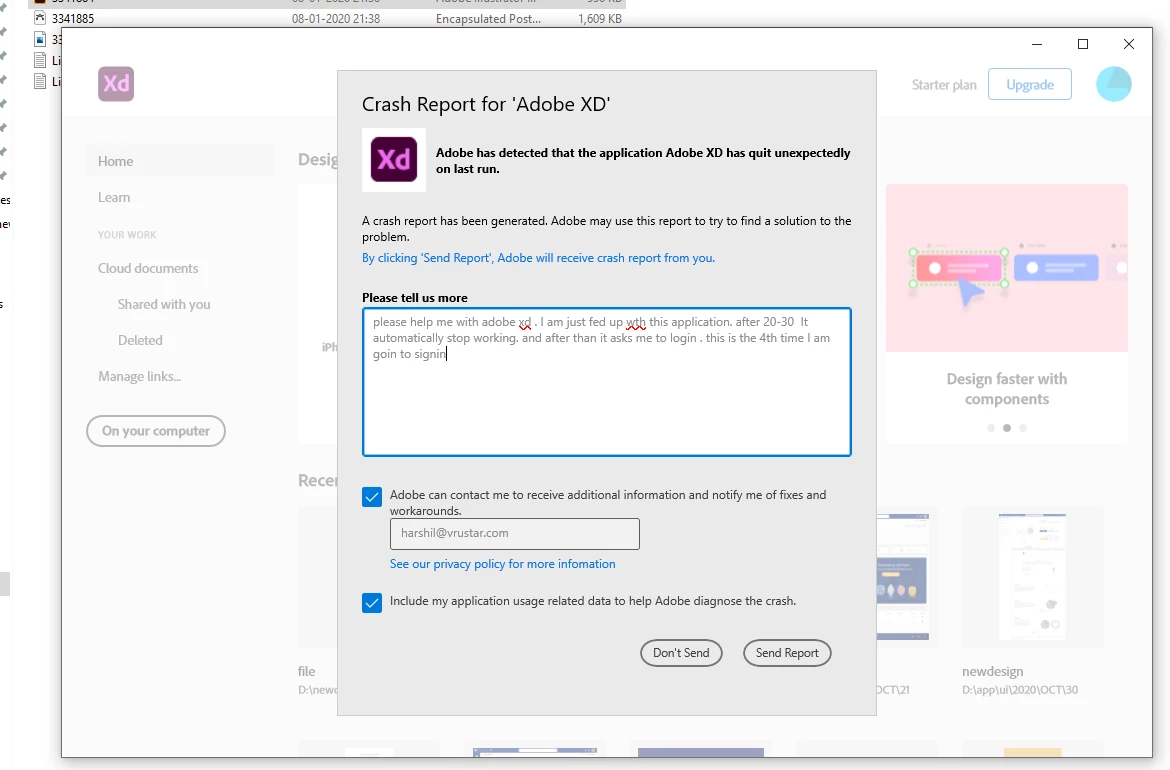
Task: Click the Don't Send button
Action: point(681,653)
